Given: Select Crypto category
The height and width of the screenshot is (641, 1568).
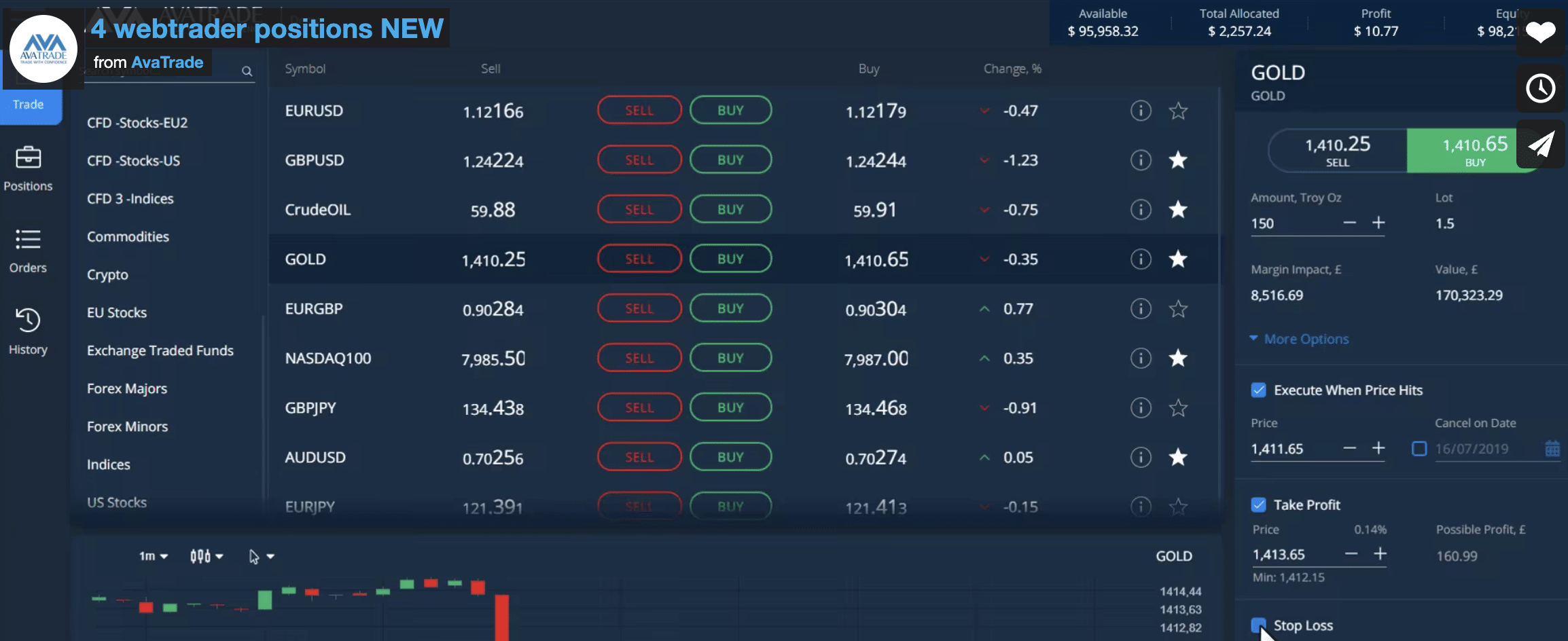Looking at the screenshot, I should (x=107, y=275).
